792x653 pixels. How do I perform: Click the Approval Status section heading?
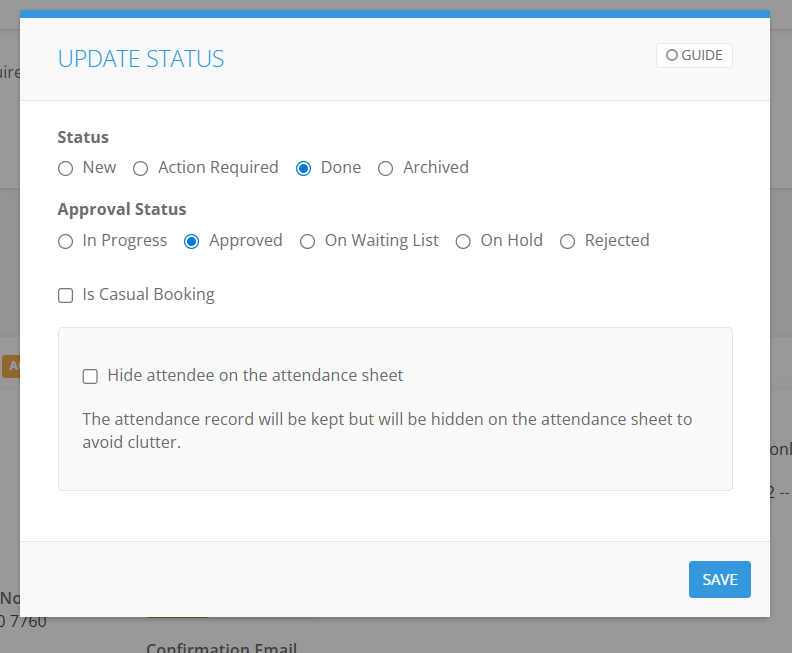[122, 210]
